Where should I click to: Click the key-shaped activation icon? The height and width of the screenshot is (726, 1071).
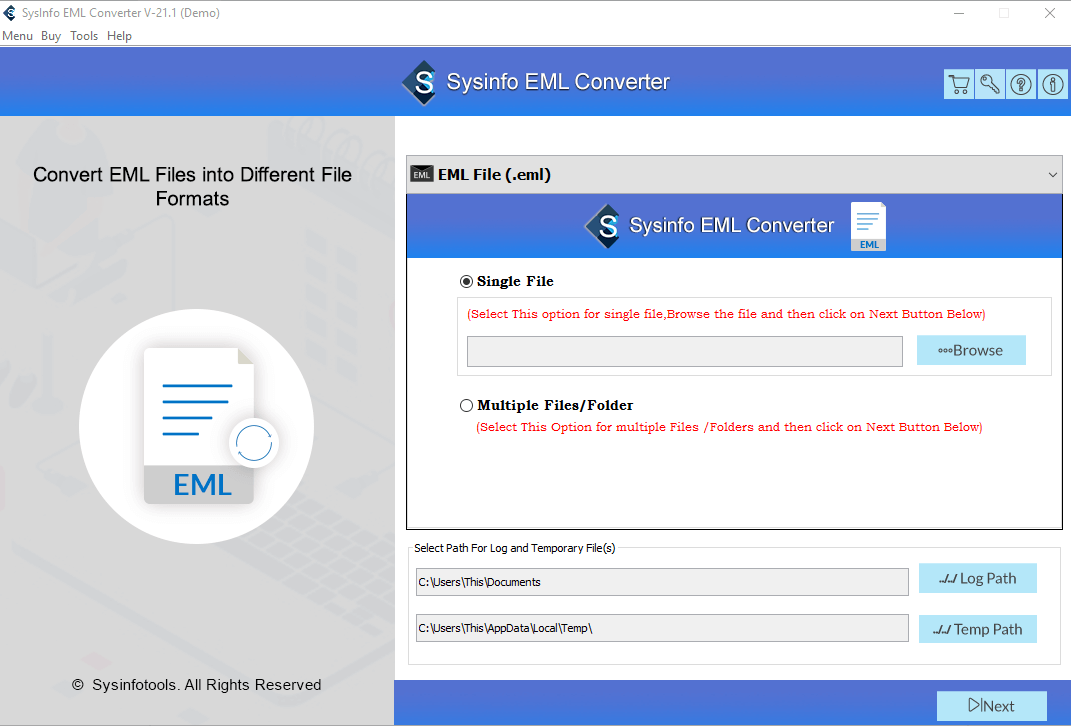(x=989, y=84)
